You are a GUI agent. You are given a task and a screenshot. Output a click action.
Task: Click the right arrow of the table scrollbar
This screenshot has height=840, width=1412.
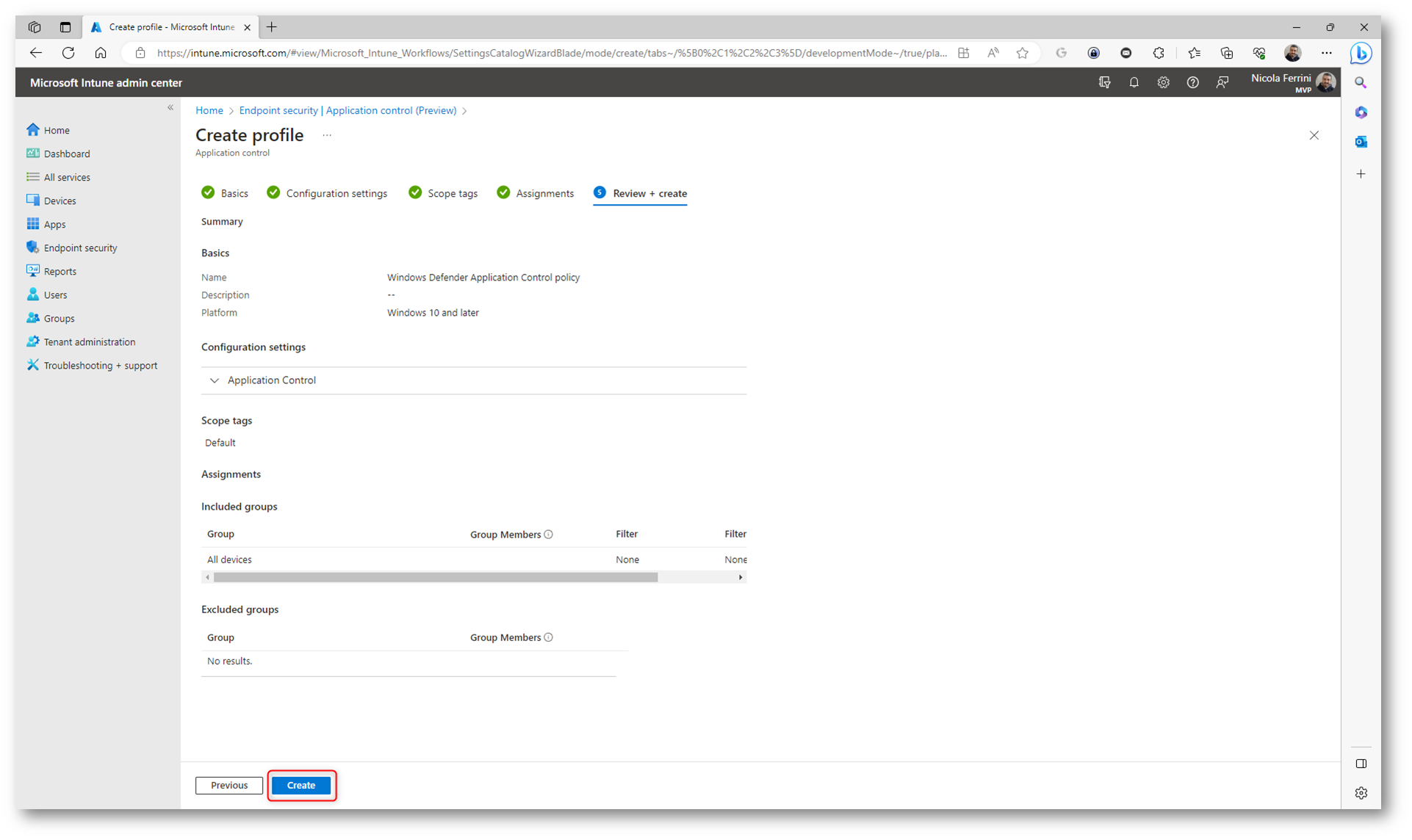tap(741, 577)
